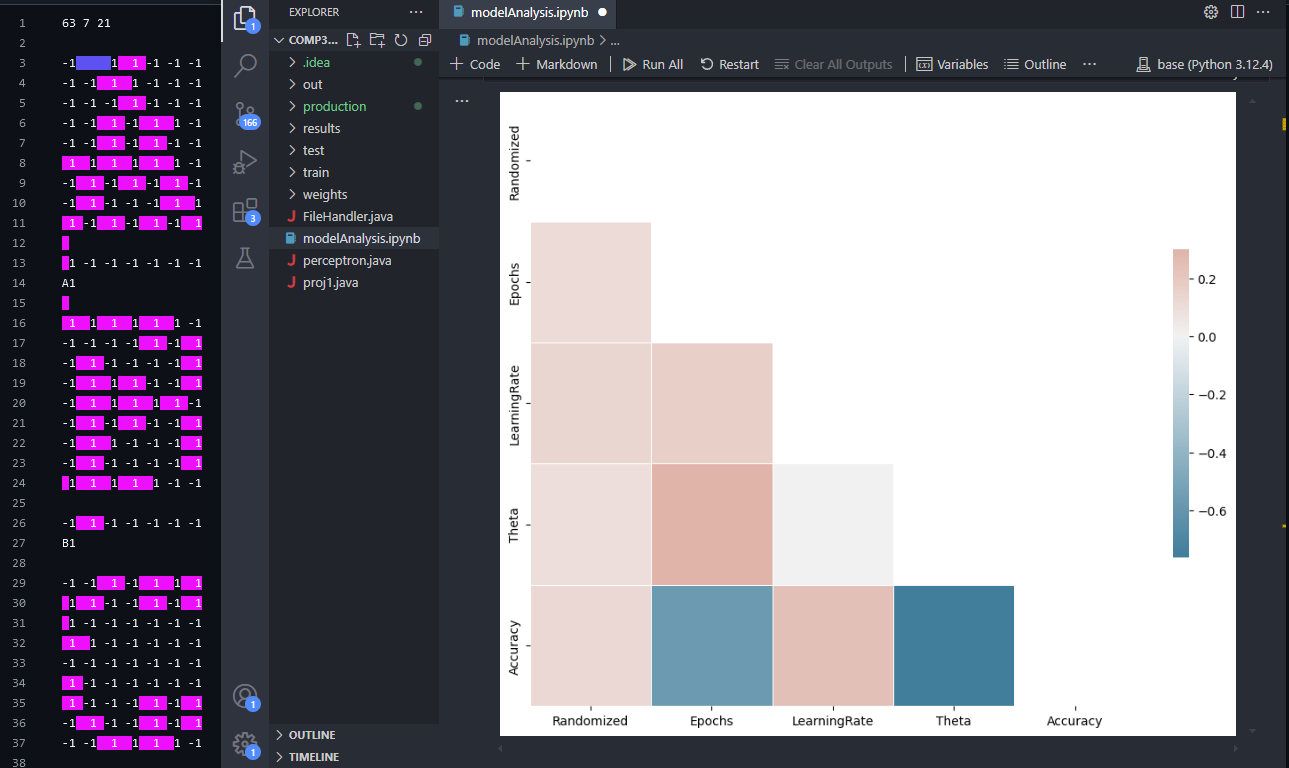Viewport: 1289px width, 768px height.
Task: Expand the production folder
Action: pos(354,106)
